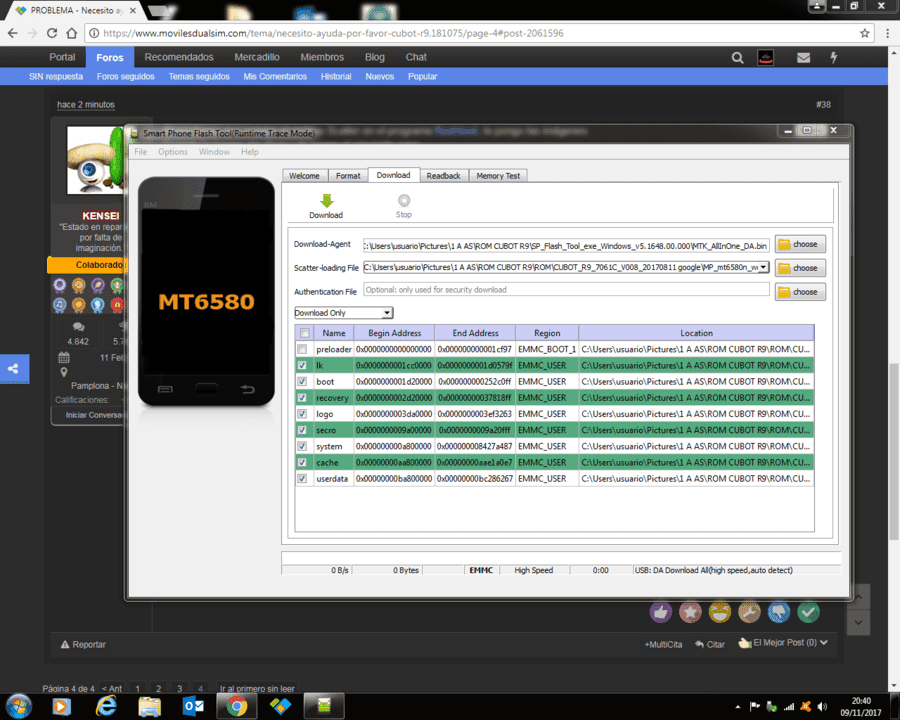Open the Help menu in Flash Tool

250,152
